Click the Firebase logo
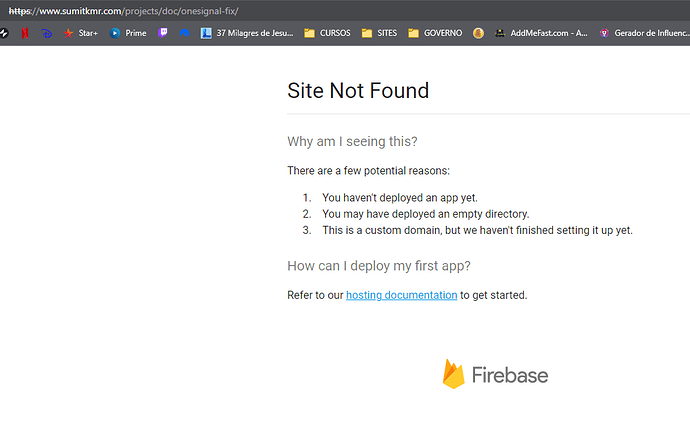The height and width of the screenshot is (429, 690). tap(495, 374)
